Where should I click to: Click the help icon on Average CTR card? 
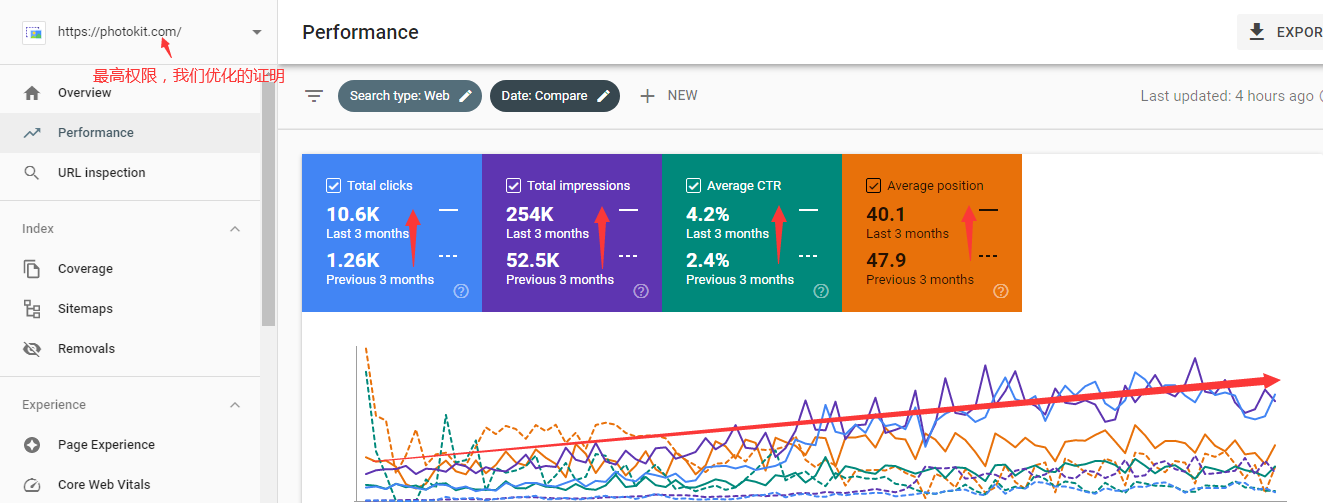point(821,291)
